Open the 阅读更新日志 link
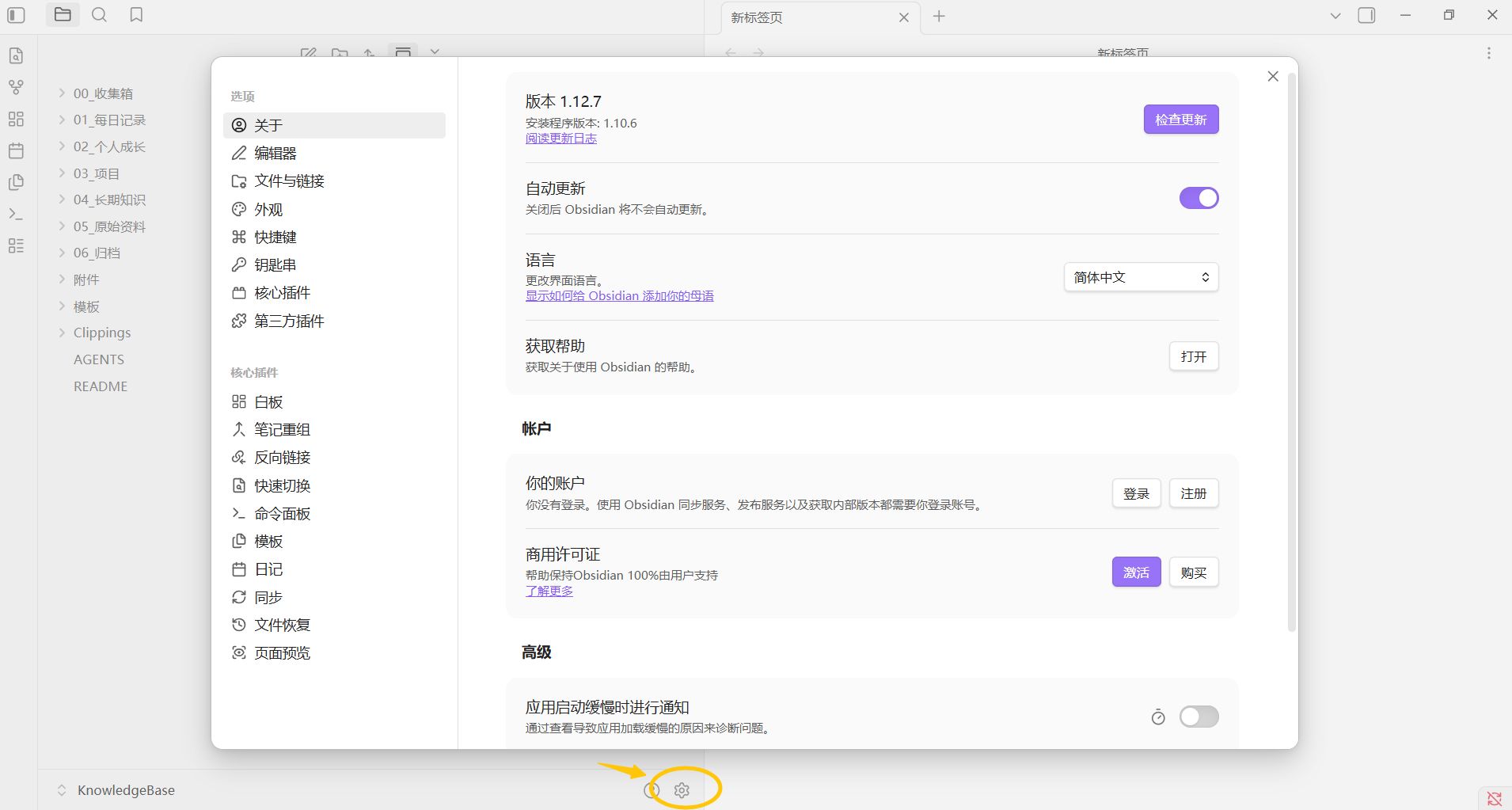The width and height of the screenshot is (1512, 810). (561, 139)
